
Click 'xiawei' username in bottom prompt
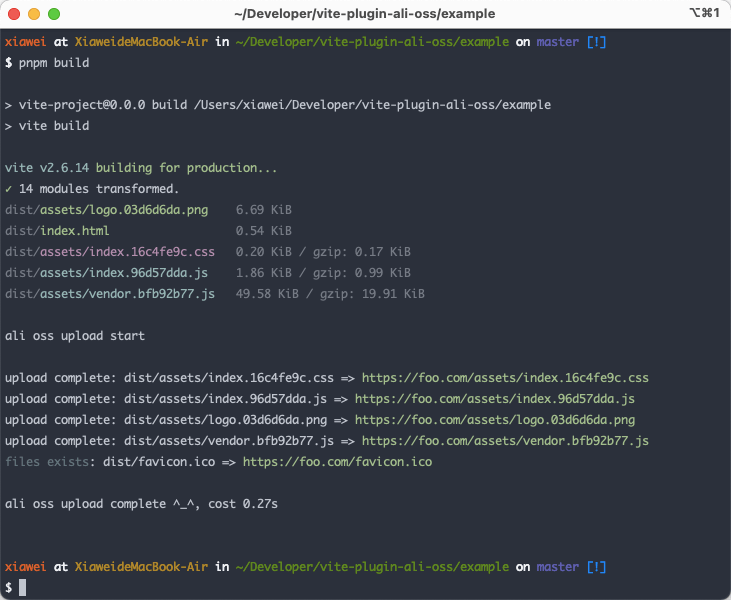tap(26, 567)
